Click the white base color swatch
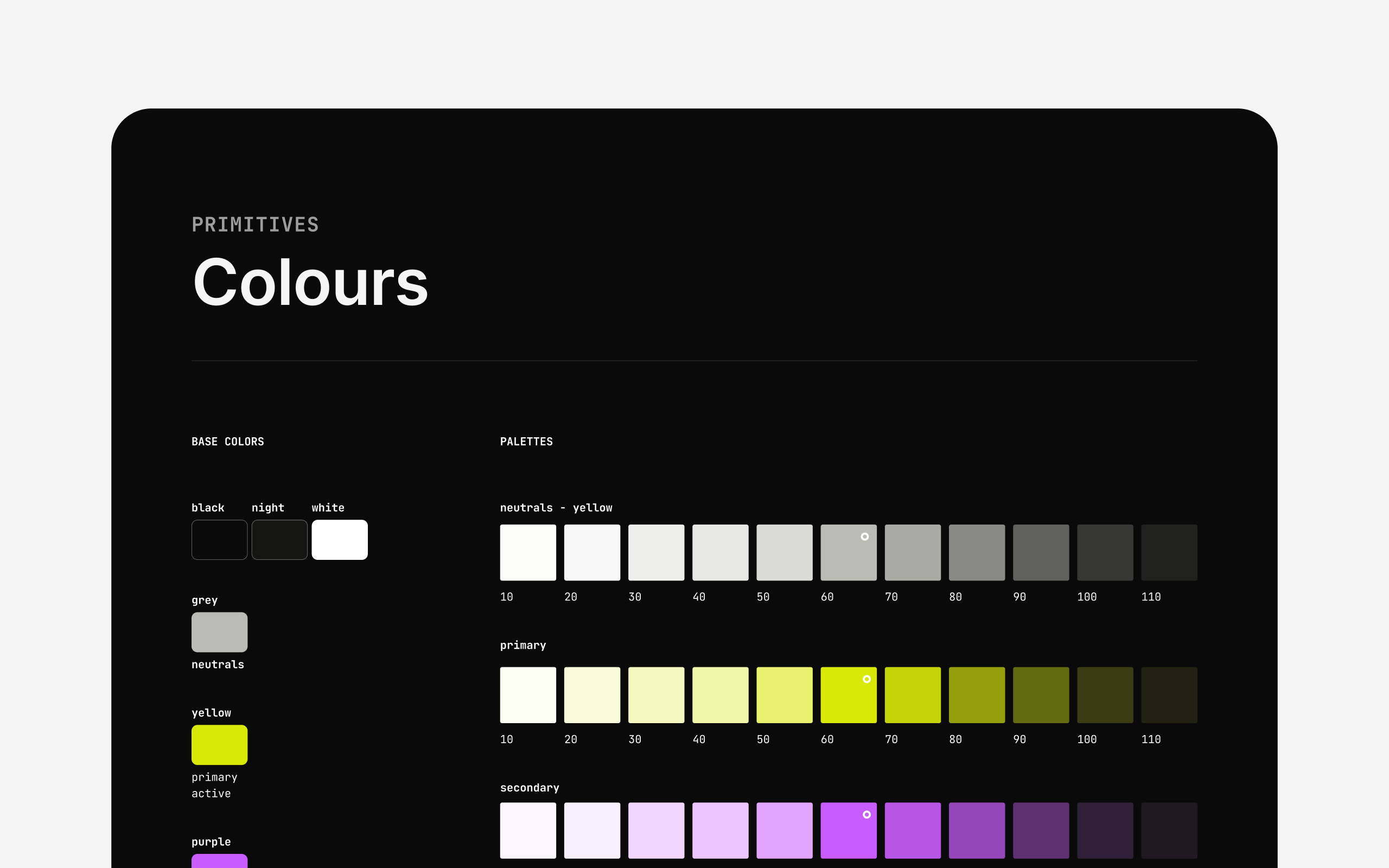This screenshot has height=868, width=1389. point(340,540)
